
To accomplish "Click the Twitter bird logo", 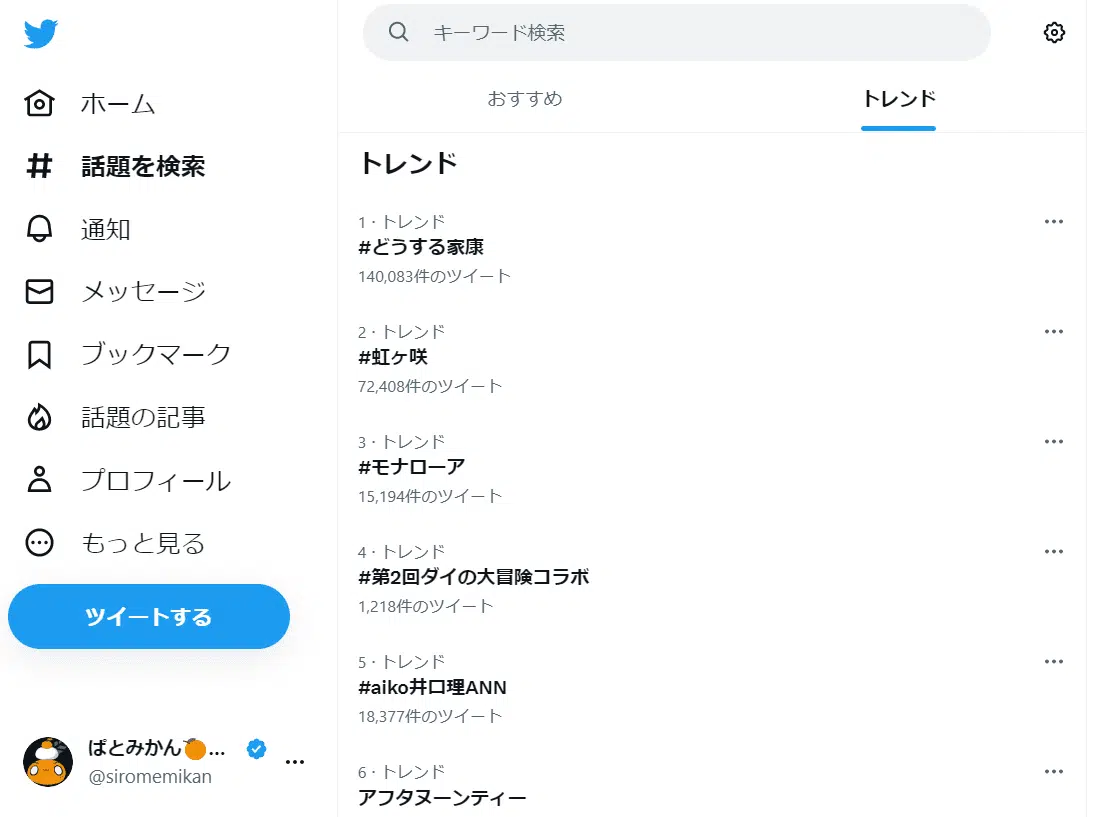I will [x=41, y=34].
